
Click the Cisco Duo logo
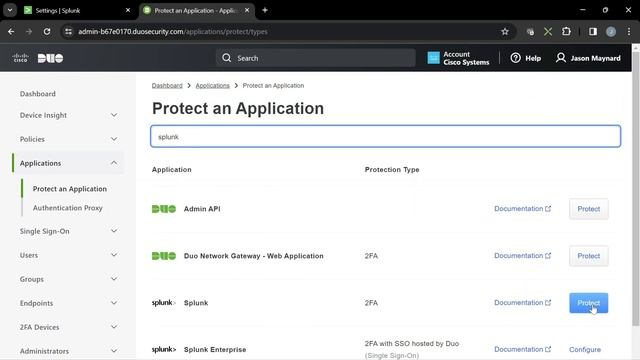pyautogui.click(x=38, y=58)
